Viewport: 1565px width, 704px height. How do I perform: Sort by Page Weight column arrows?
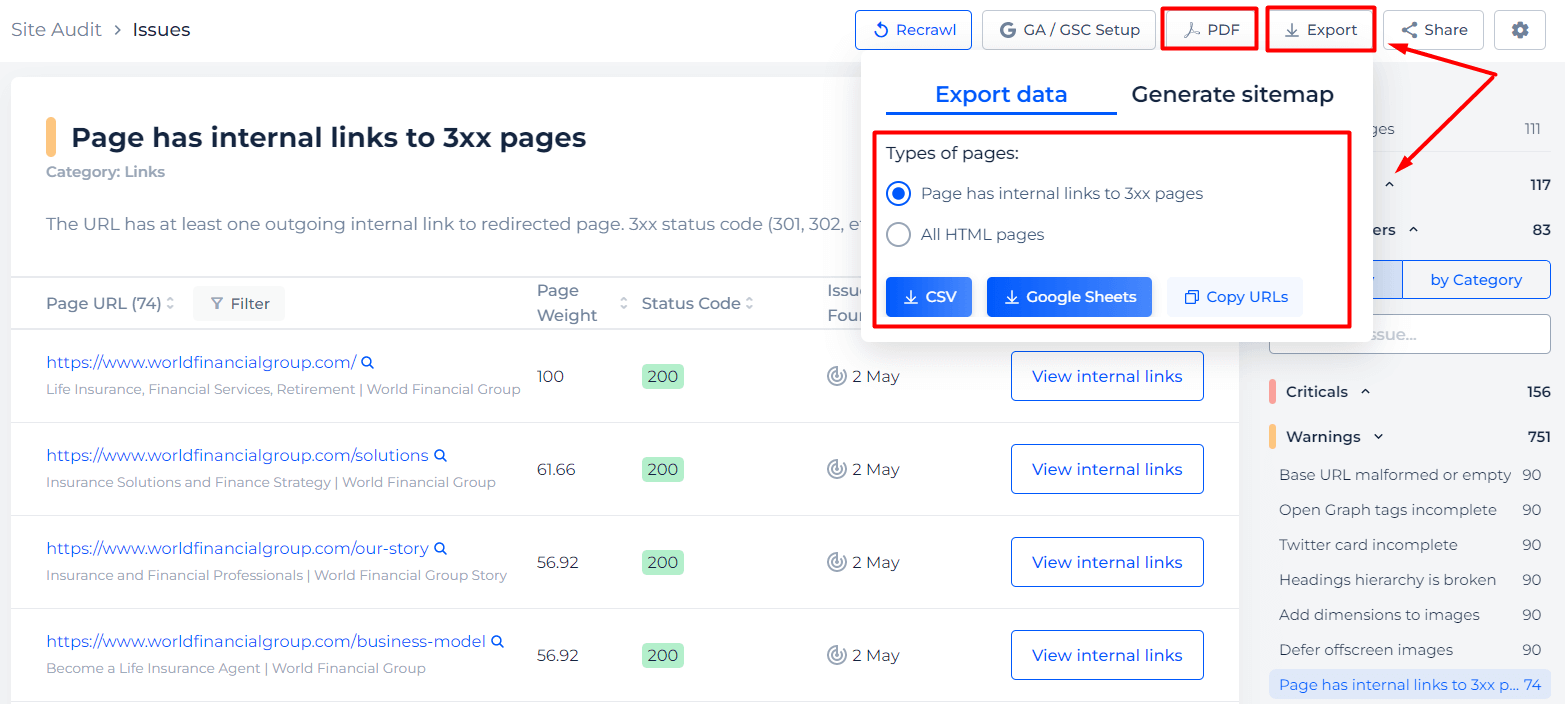pos(624,303)
